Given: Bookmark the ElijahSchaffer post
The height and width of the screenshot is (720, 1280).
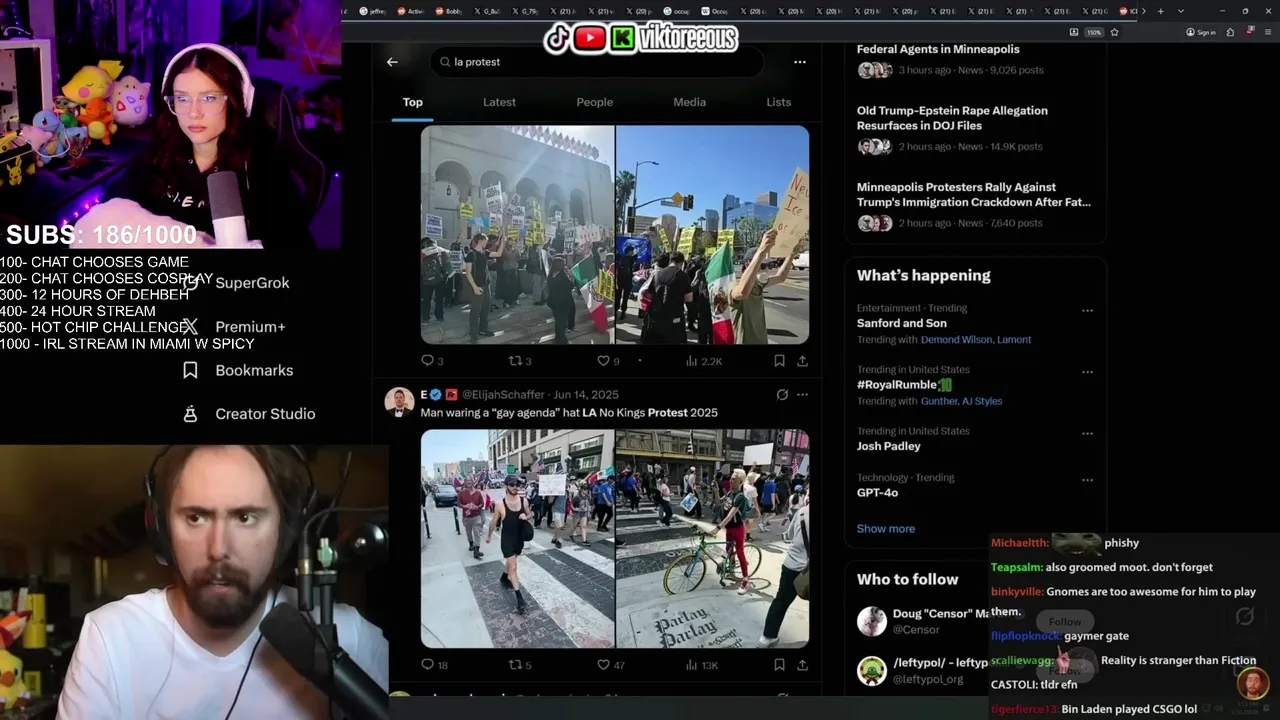Looking at the screenshot, I should (779, 665).
